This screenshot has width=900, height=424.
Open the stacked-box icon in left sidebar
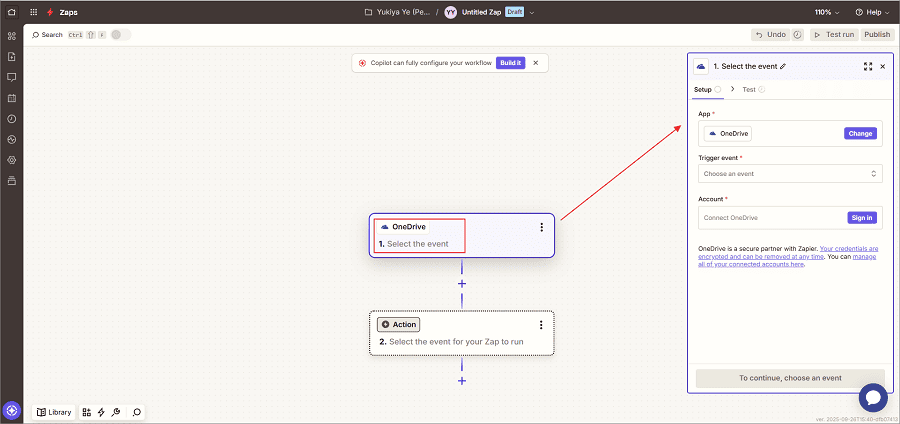coord(11,181)
